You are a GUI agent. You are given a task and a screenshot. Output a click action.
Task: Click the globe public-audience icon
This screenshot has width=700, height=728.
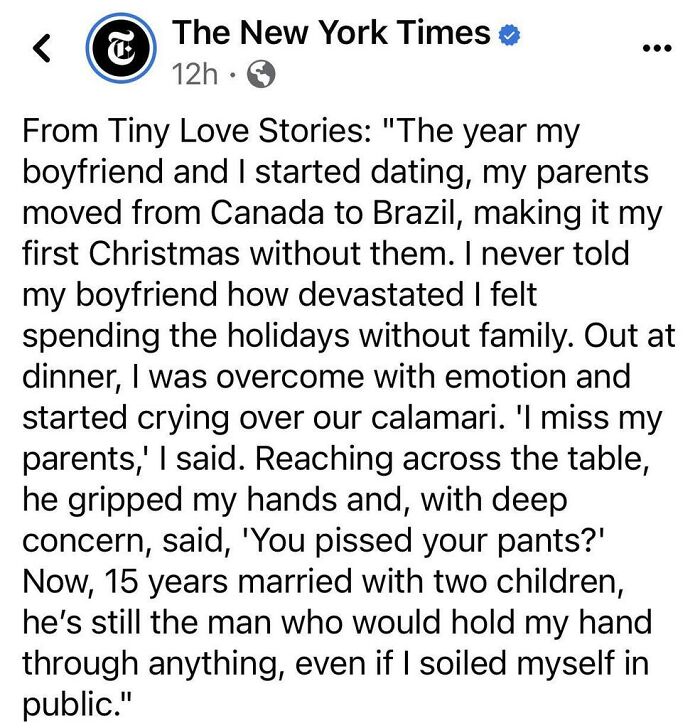tap(262, 74)
